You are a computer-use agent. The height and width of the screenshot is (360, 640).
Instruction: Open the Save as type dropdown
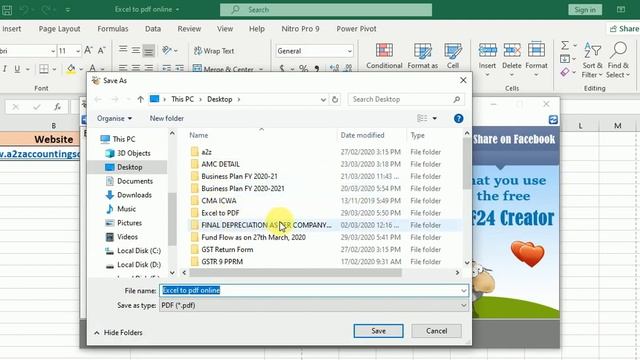(x=314, y=305)
